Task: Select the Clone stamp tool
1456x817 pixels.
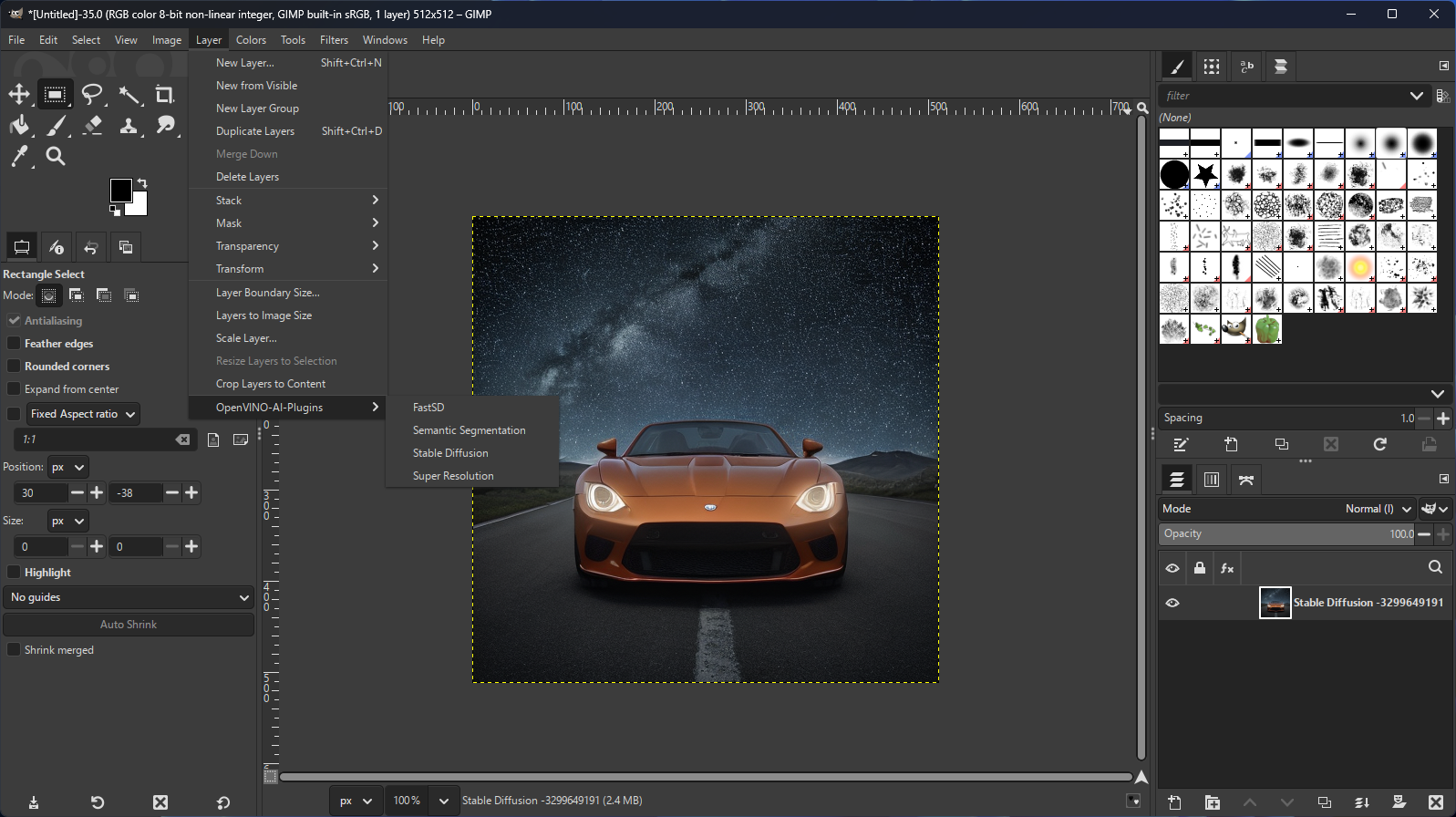Action: (129, 125)
